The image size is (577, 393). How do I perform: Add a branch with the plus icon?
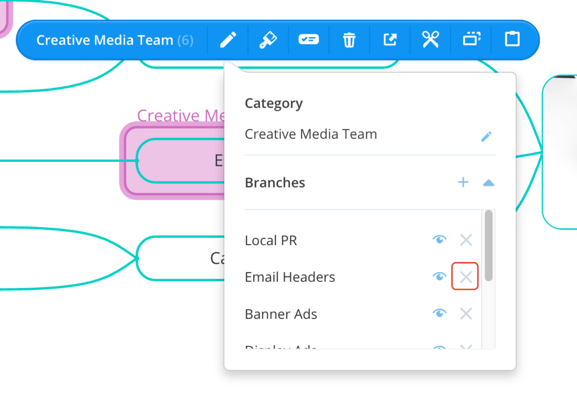pos(463,182)
